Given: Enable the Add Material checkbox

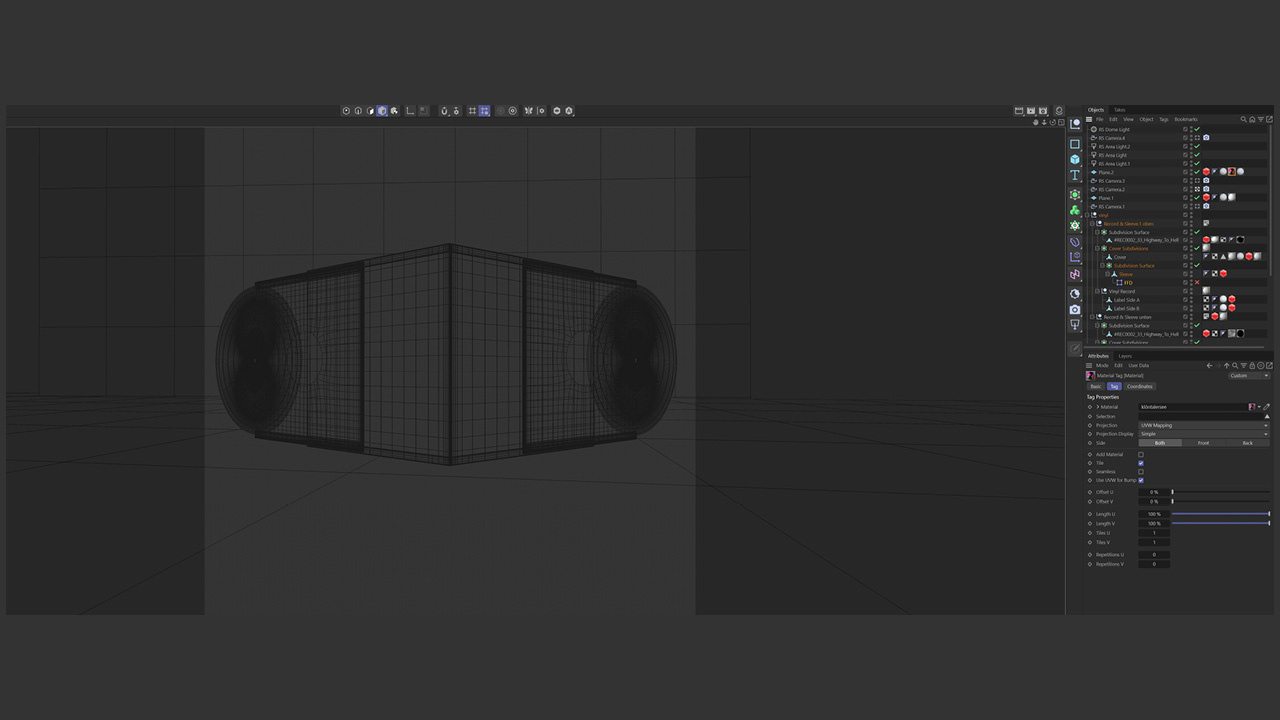Looking at the screenshot, I should (x=1140, y=455).
